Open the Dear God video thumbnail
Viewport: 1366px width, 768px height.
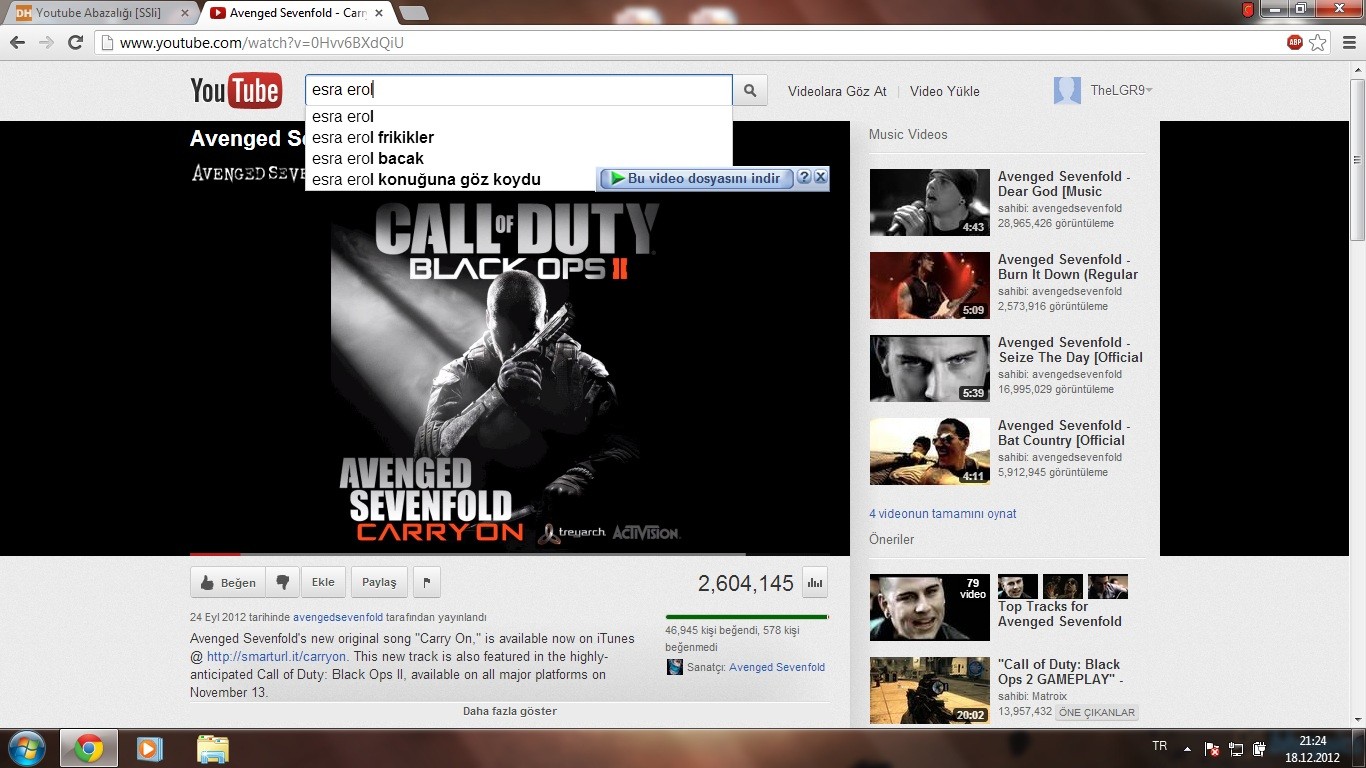pos(930,202)
